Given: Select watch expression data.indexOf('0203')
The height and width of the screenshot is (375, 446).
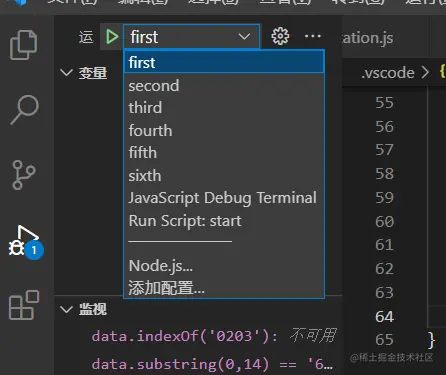Looking at the screenshot, I should click(213, 336).
